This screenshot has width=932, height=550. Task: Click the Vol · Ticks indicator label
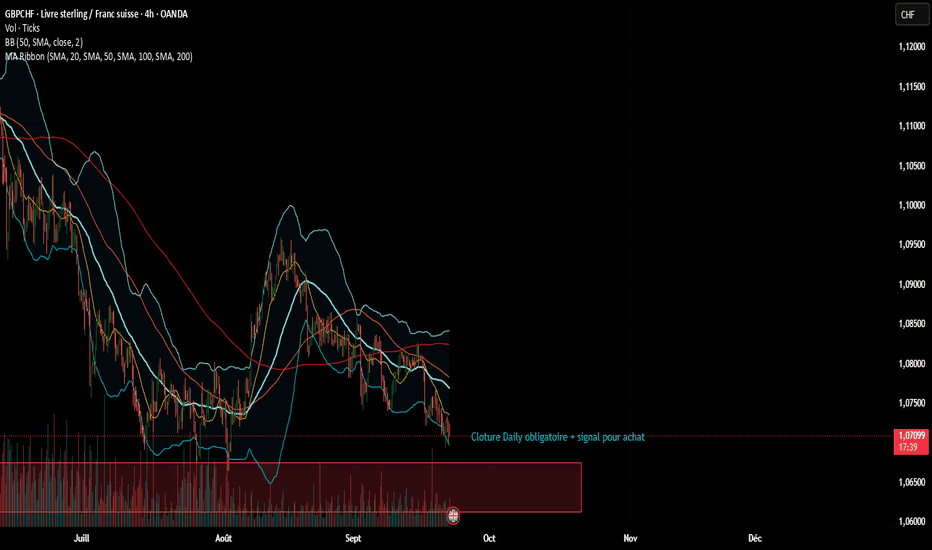point(23,28)
